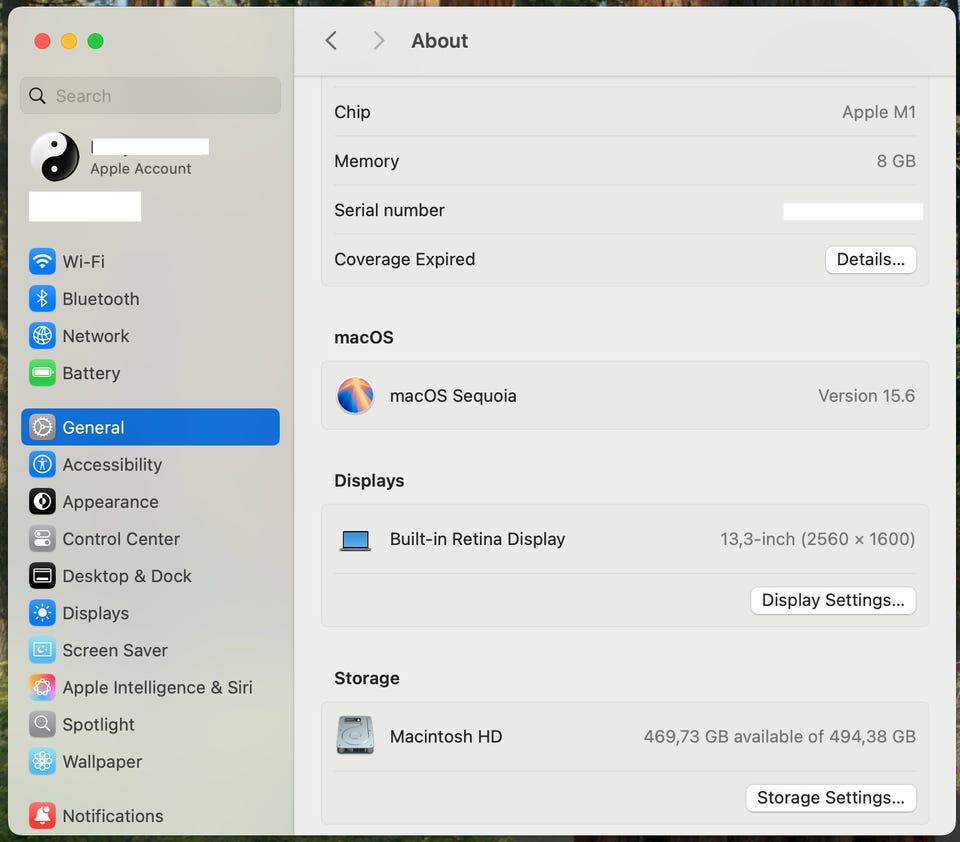
Task: Open the Appearance icon
Action: click(42, 502)
